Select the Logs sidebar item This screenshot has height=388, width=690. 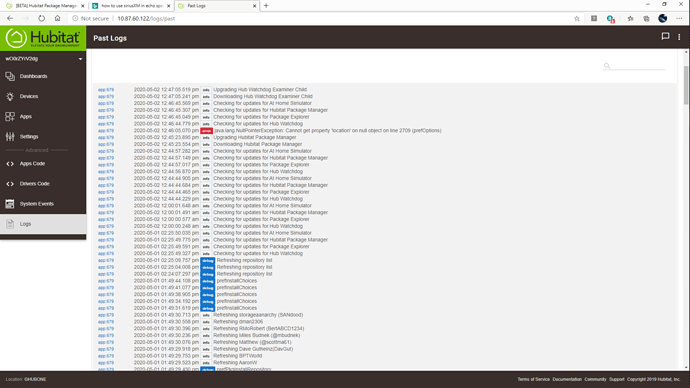43,224
